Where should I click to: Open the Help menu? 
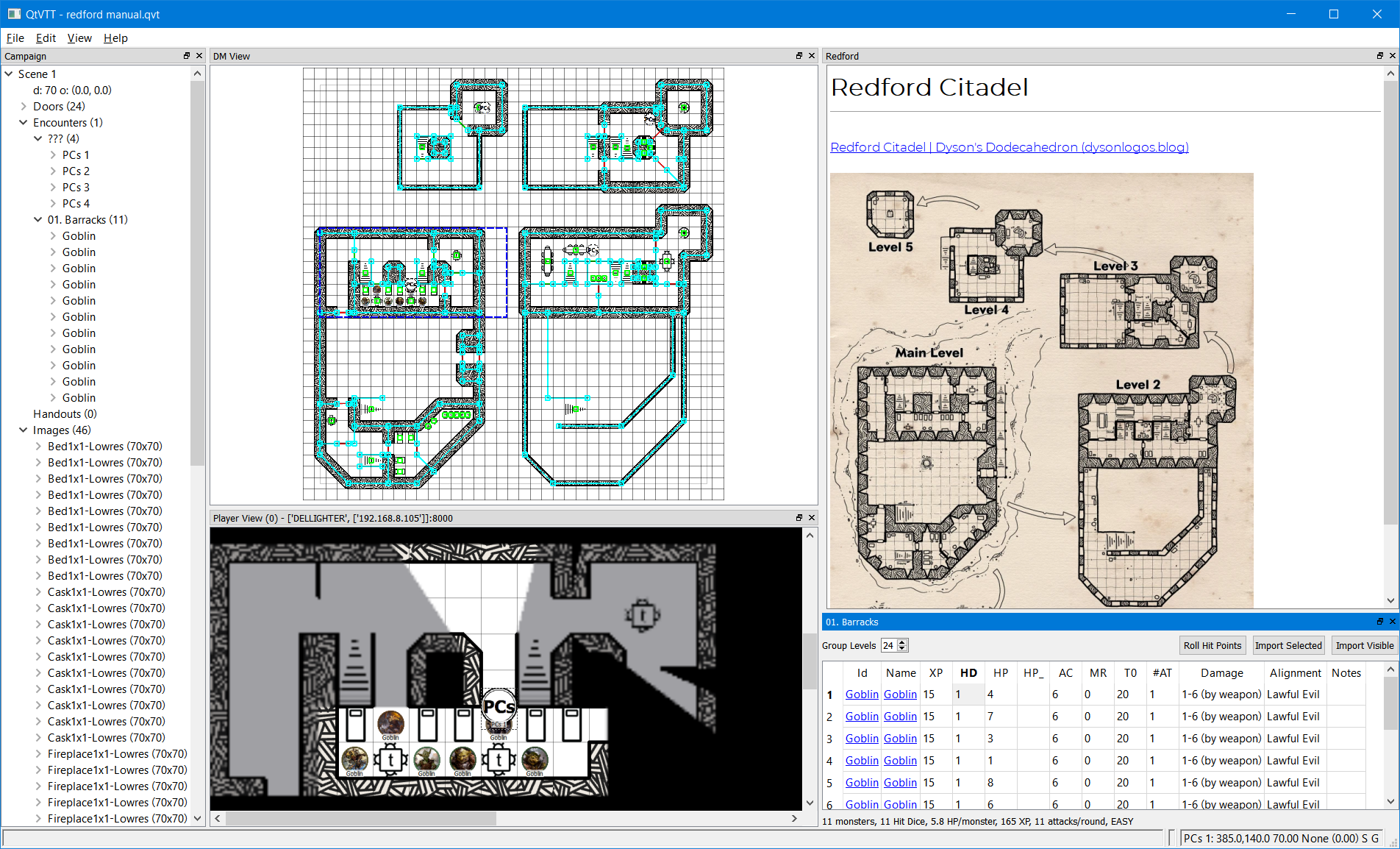tap(115, 38)
